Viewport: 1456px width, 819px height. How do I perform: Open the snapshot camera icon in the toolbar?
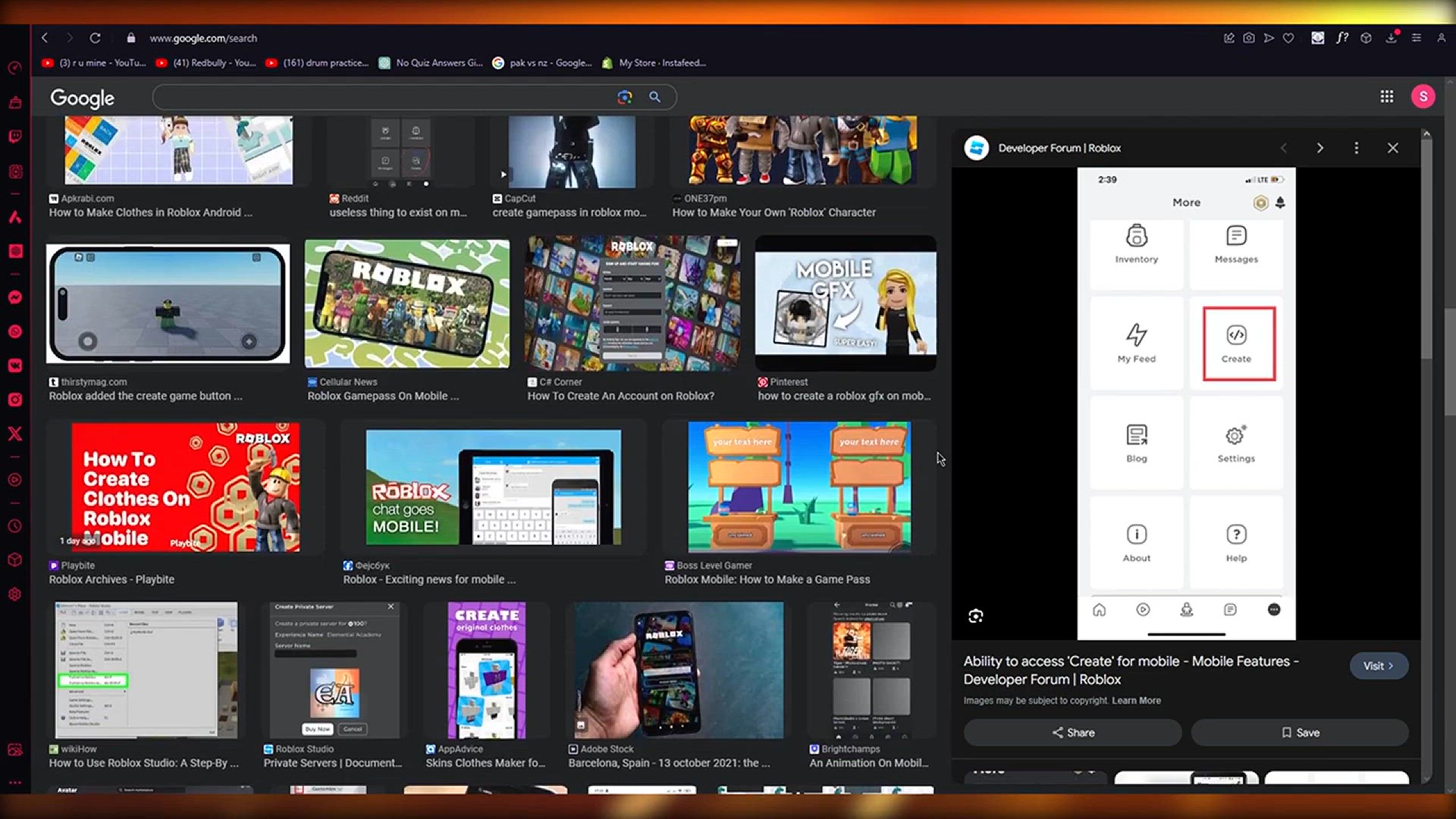pyautogui.click(x=1249, y=38)
